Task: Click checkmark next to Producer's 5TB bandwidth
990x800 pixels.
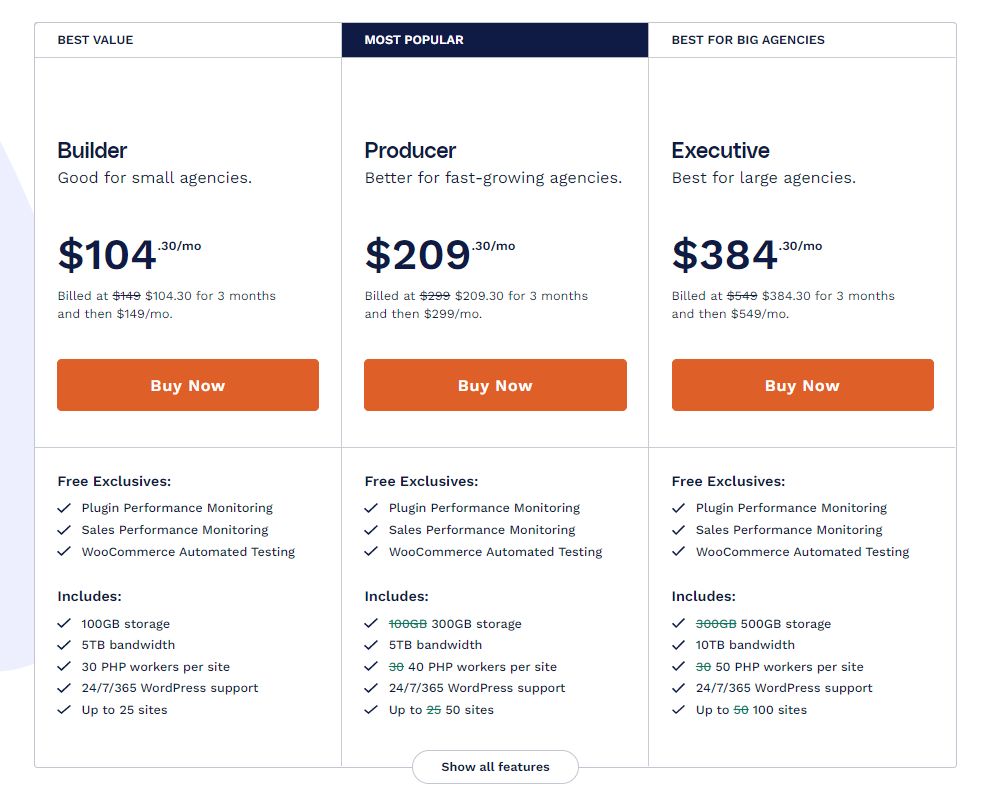Action: pos(371,645)
